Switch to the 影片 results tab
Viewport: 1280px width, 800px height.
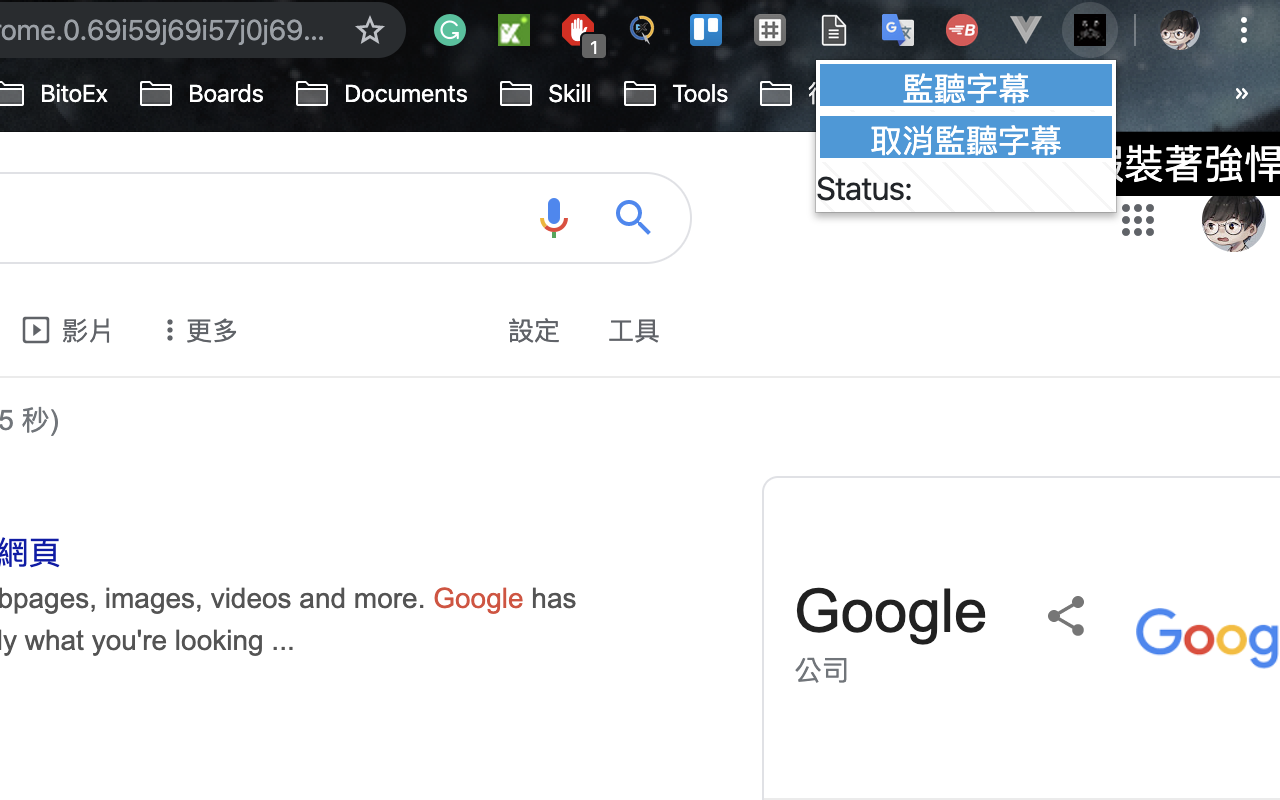pos(66,330)
